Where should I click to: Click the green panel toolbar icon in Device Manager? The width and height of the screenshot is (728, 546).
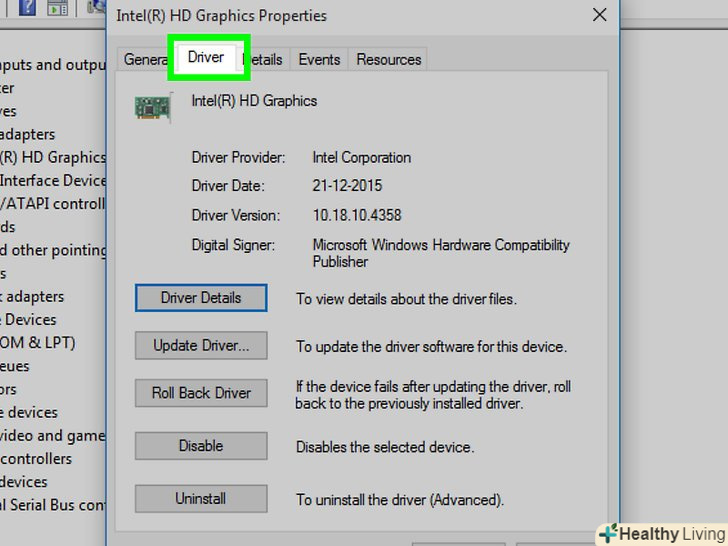click(58, 8)
